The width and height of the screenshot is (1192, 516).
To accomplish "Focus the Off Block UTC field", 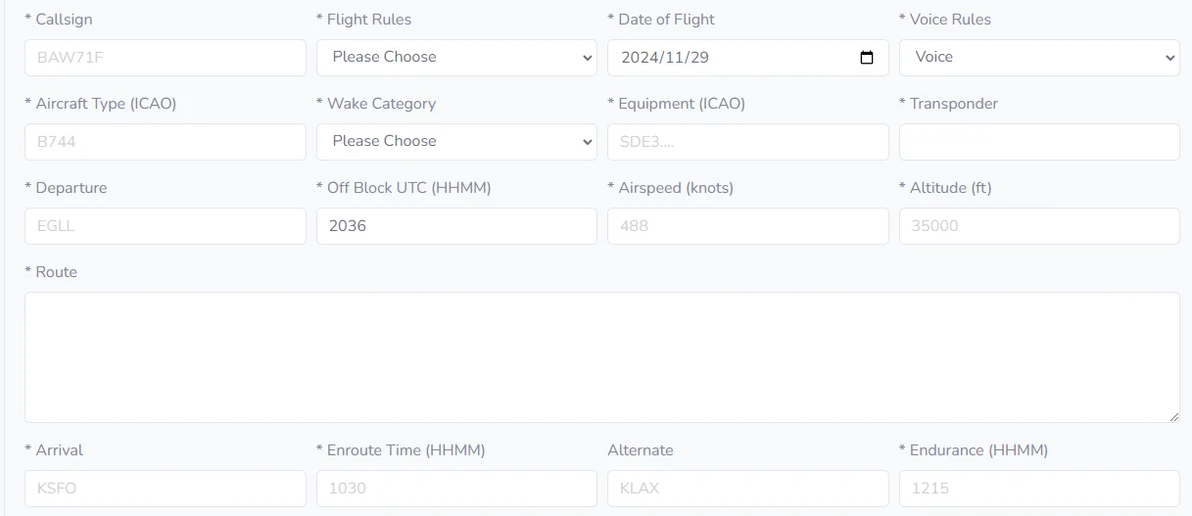I will (x=456, y=226).
